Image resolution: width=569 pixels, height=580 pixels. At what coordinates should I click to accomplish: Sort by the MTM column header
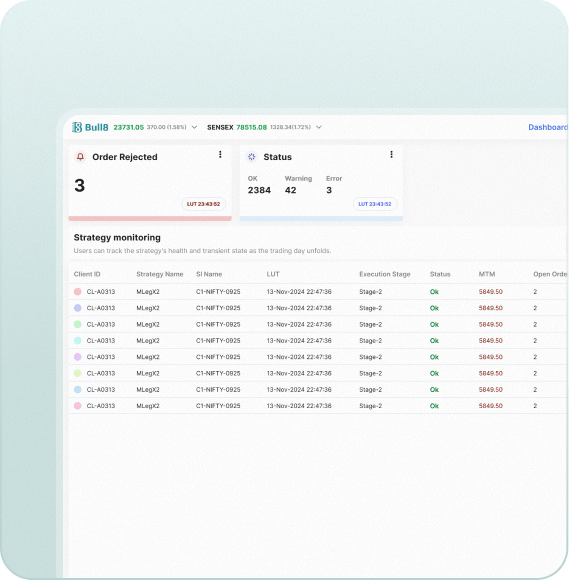(x=487, y=274)
